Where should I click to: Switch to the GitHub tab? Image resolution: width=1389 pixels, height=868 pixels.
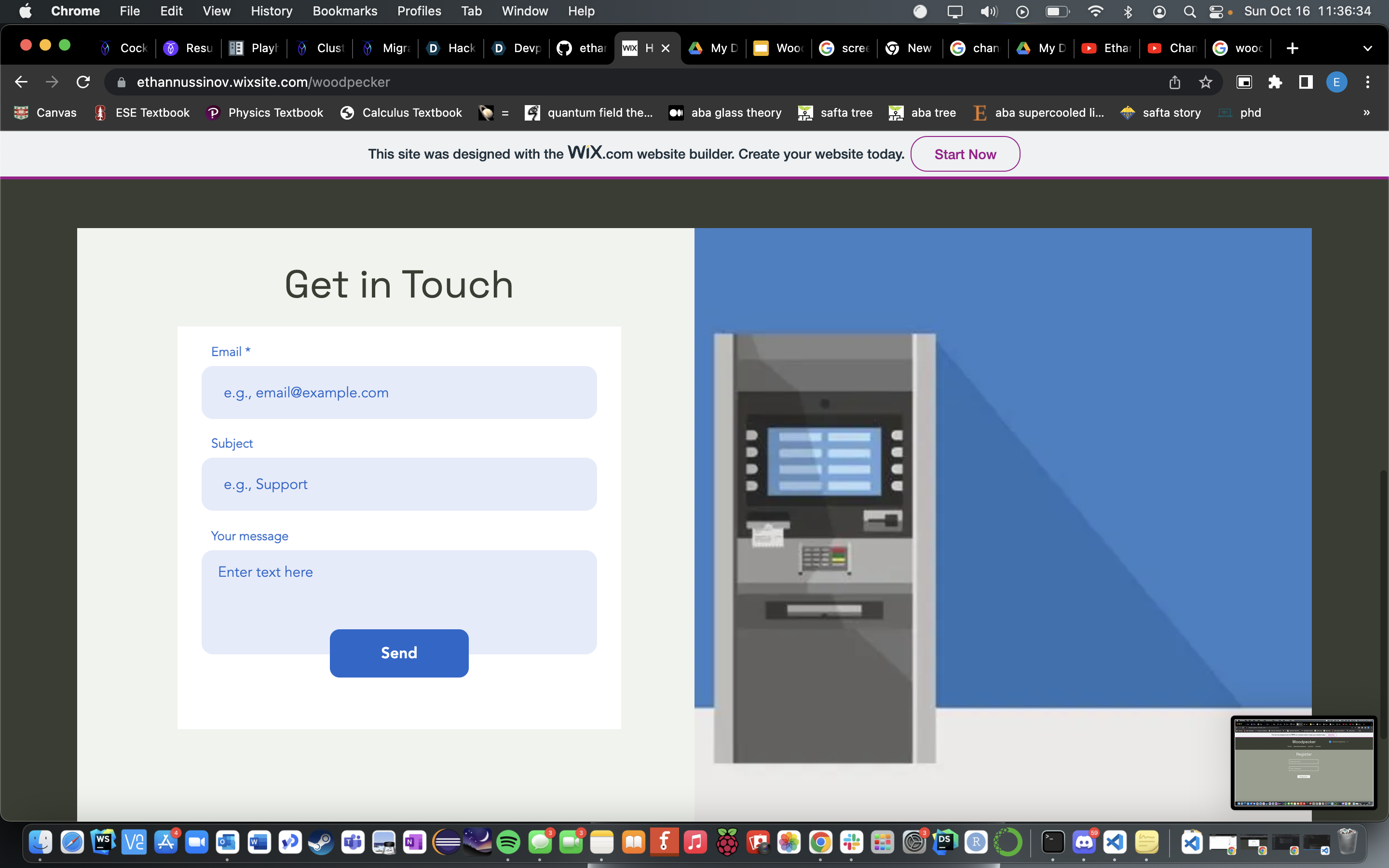[x=582, y=48]
